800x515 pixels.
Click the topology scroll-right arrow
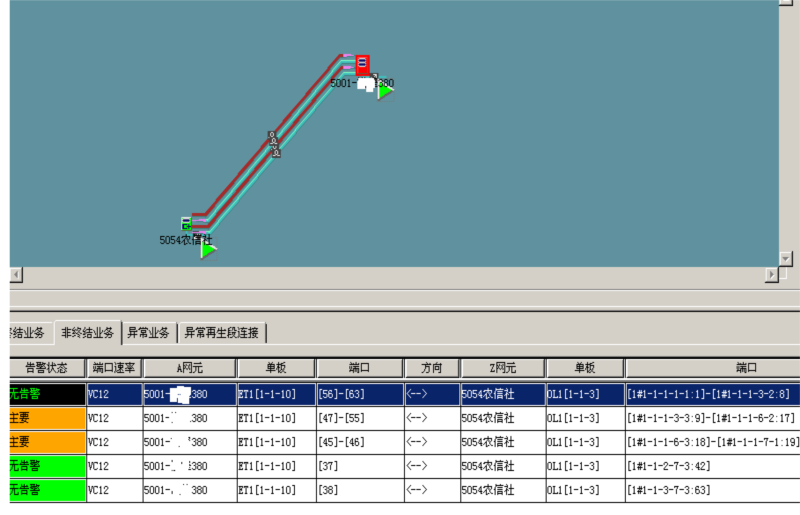(771, 274)
